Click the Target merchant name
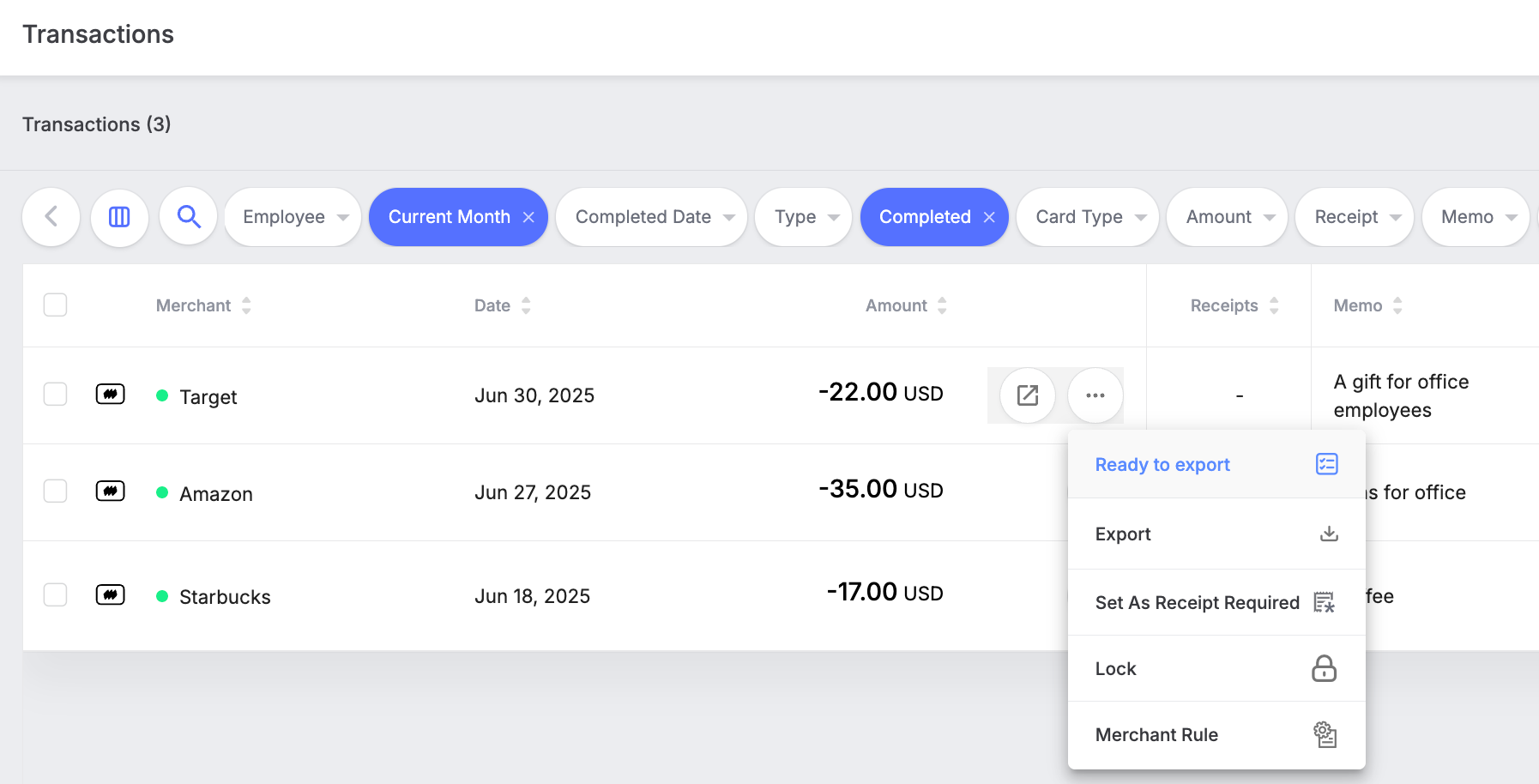The image size is (1539, 784). point(208,396)
